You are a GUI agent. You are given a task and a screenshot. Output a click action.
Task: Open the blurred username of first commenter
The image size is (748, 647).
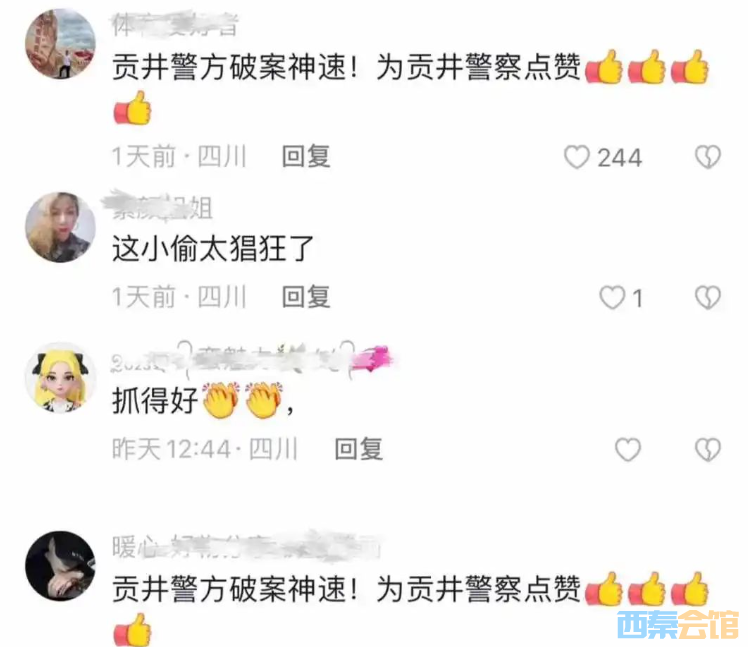(x=175, y=25)
